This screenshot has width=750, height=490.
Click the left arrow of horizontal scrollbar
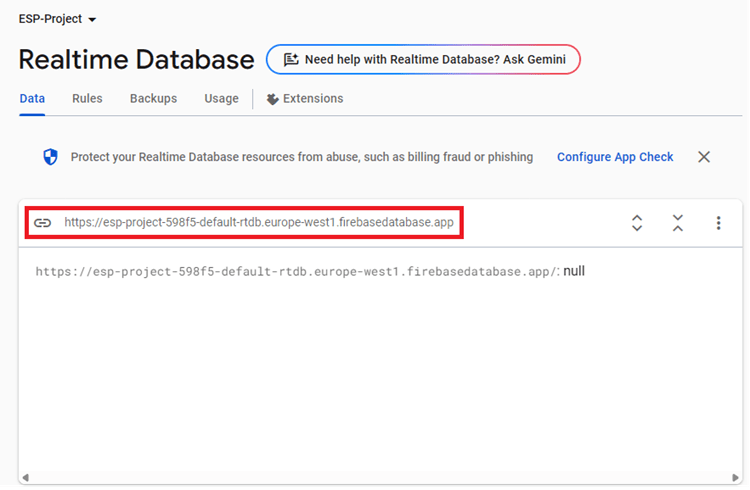(x=25, y=478)
